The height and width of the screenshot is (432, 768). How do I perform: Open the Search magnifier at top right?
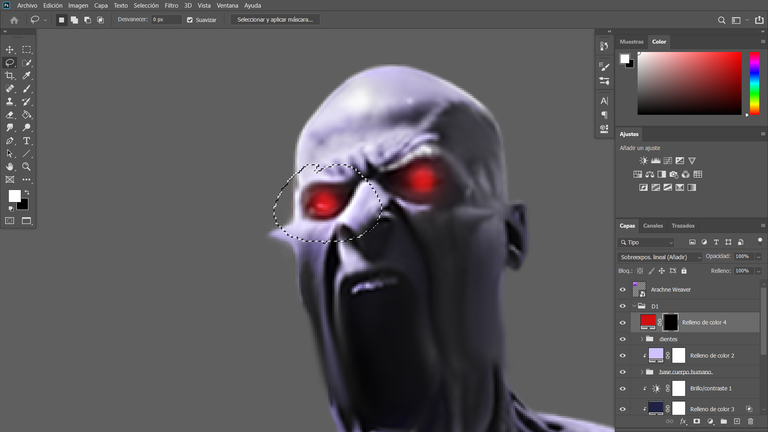721,20
